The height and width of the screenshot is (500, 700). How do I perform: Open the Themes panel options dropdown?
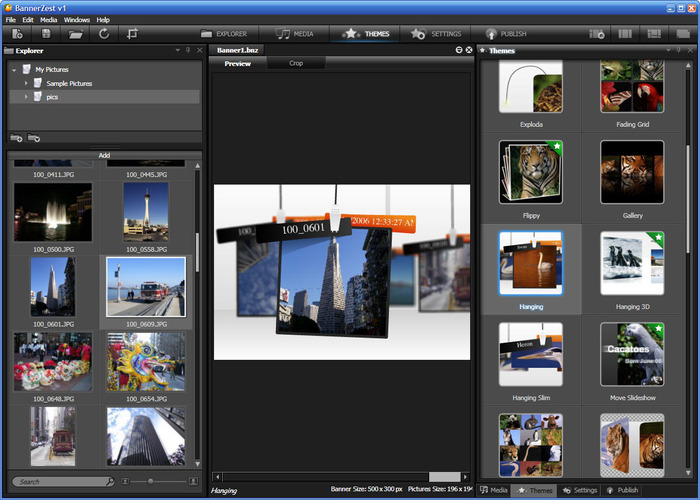tap(668, 50)
